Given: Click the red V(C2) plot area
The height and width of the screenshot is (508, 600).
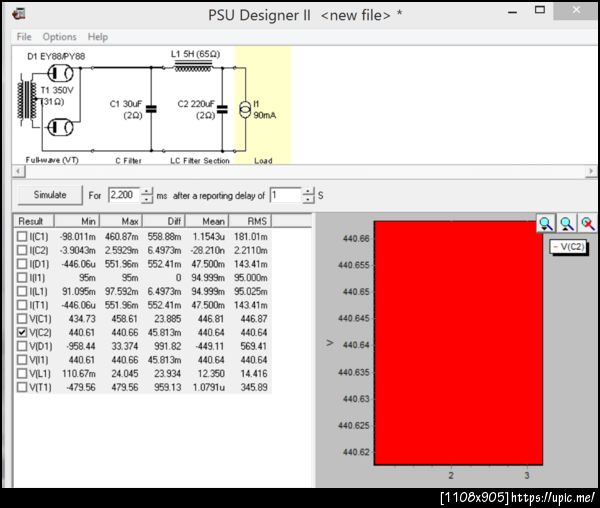Looking at the screenshot, I should (458, 343).
